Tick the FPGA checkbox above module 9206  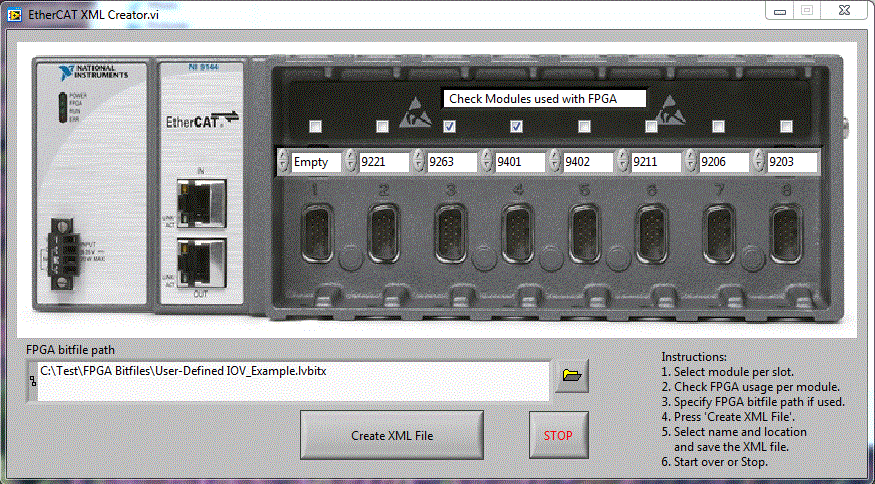pyautogui.click(x=719, y=127)
